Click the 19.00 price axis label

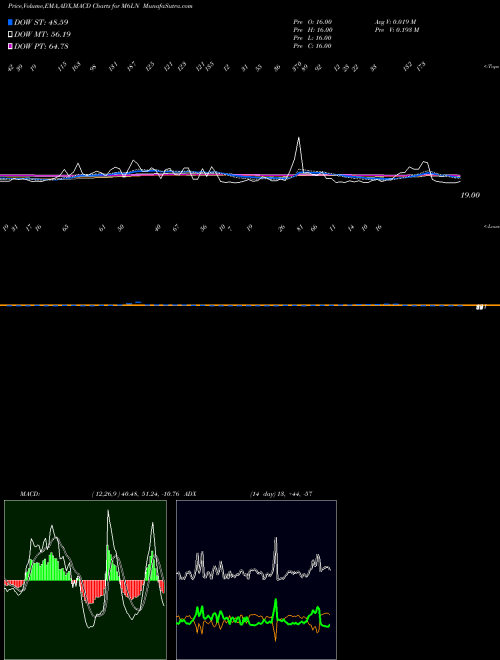pyautogui.click(x=470, y=195)
